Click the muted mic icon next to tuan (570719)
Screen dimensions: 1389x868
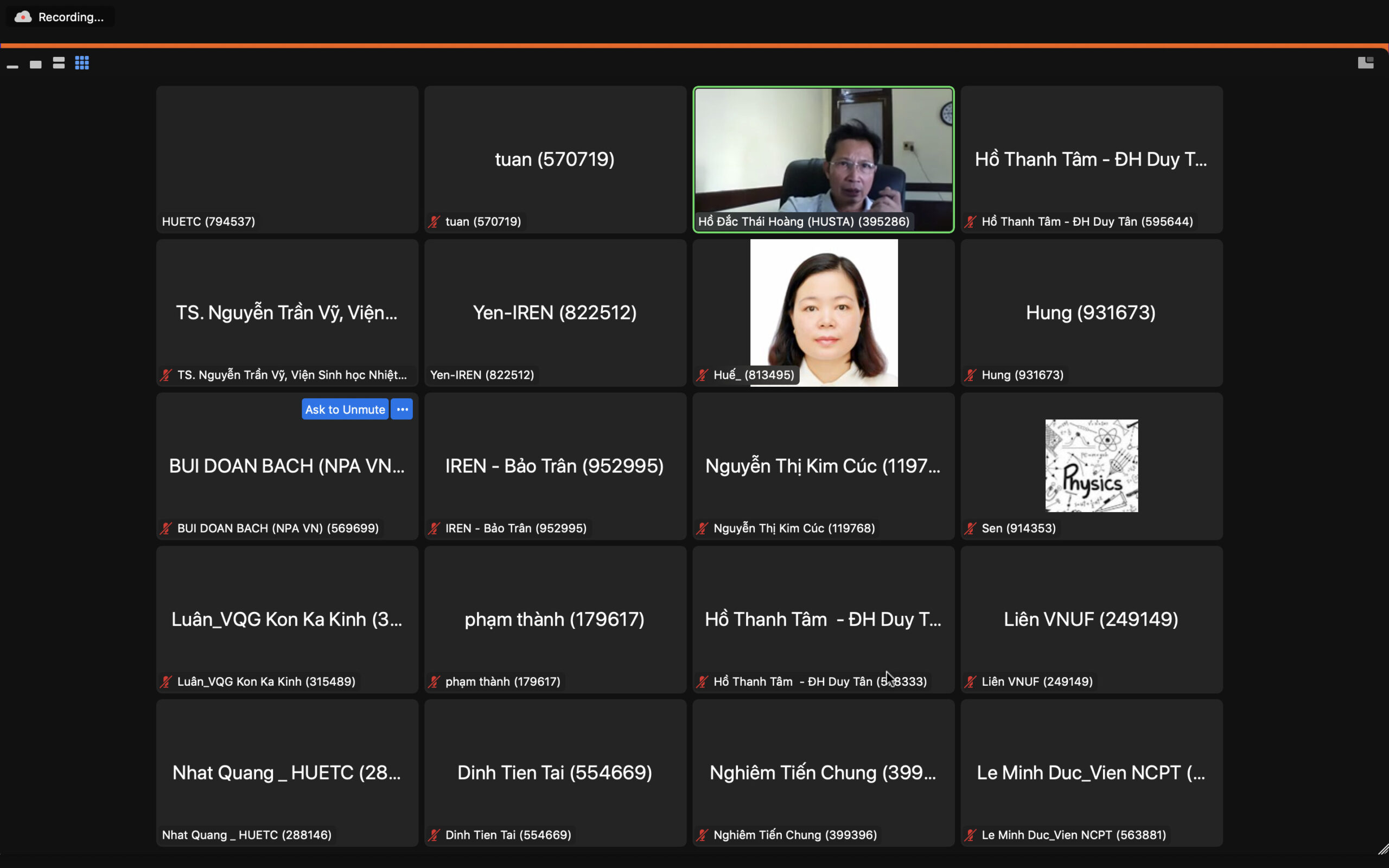click(x=435, y=221)
